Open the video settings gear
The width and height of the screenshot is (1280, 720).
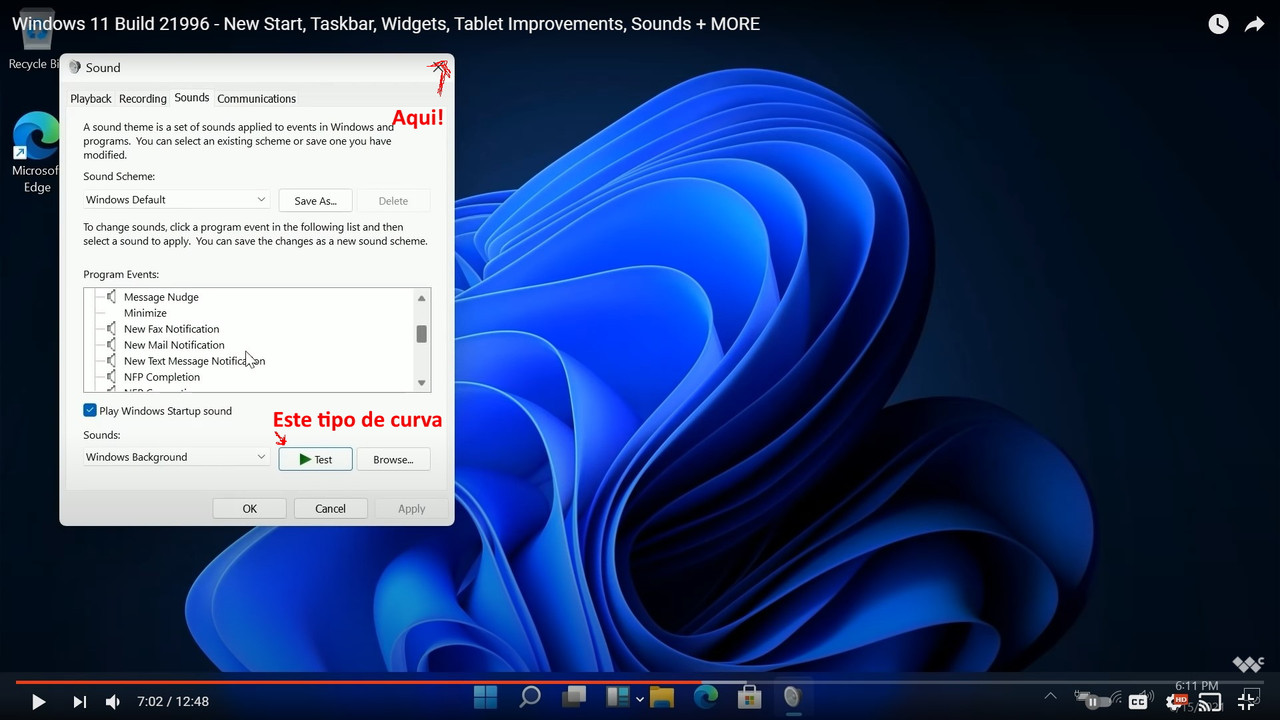pyautogui.click(x=1176, y=702)
